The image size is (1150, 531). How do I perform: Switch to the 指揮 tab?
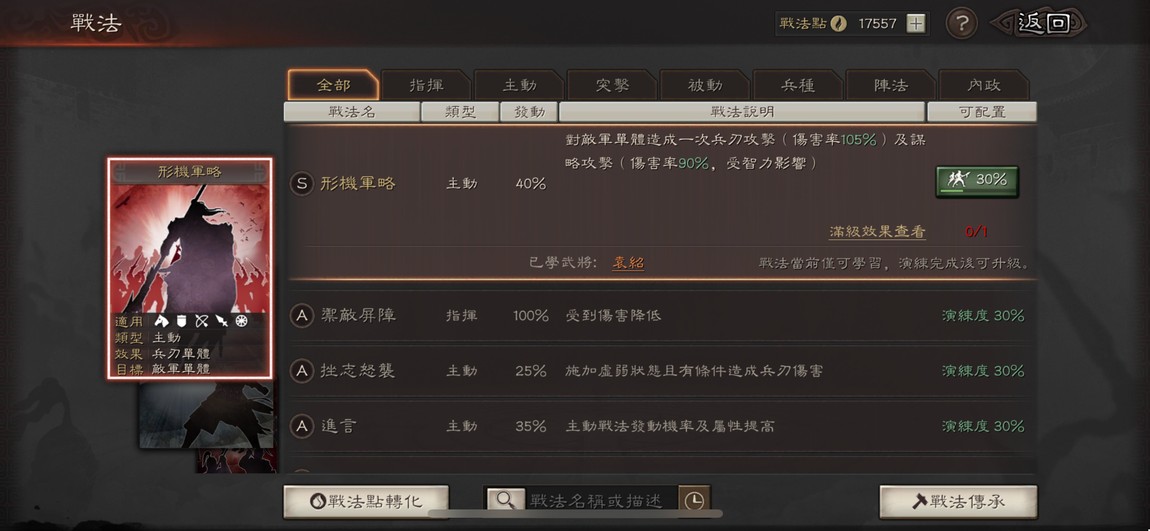(x=426, y=85)
